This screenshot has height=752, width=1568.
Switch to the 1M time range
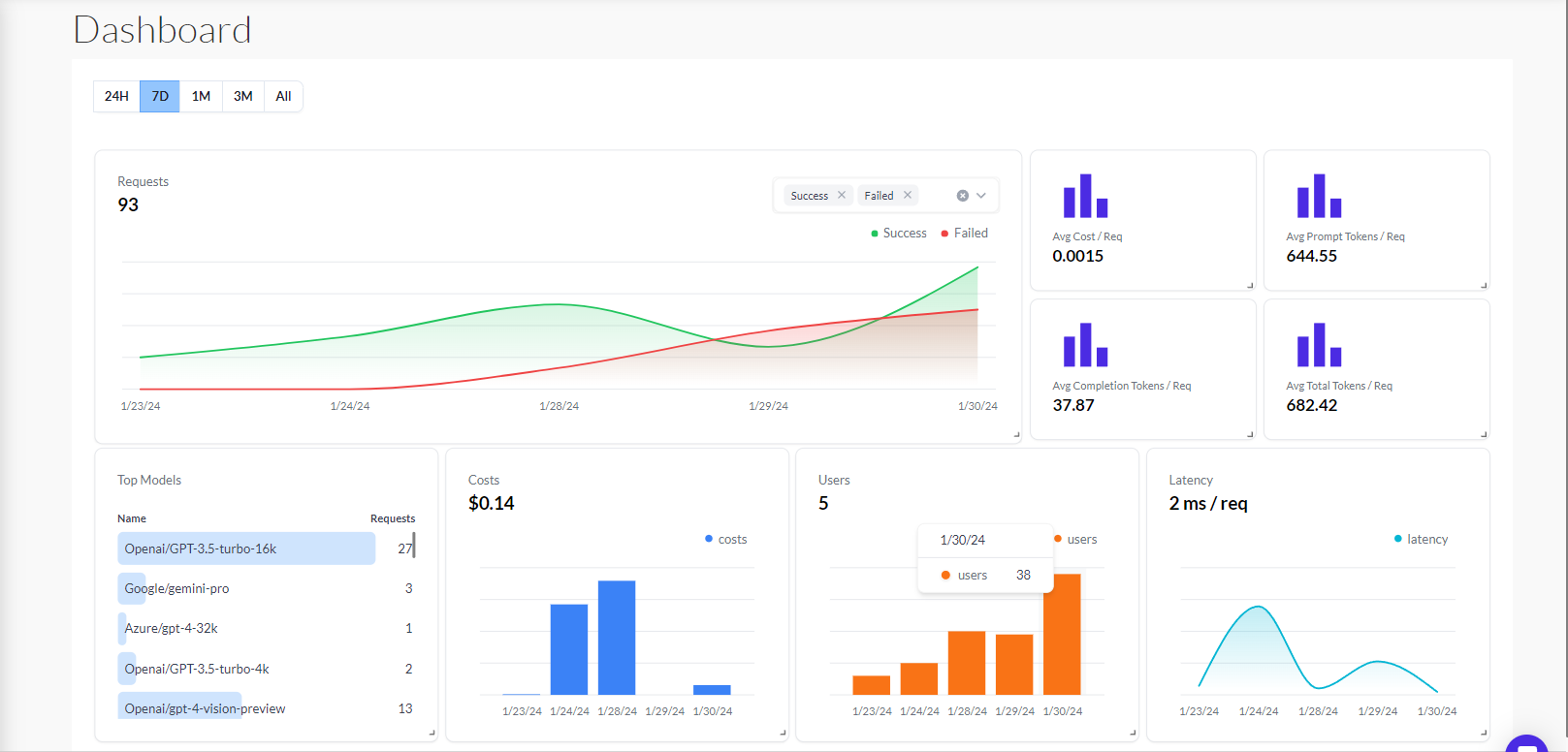pyautogui.click(x=201, y=96)
